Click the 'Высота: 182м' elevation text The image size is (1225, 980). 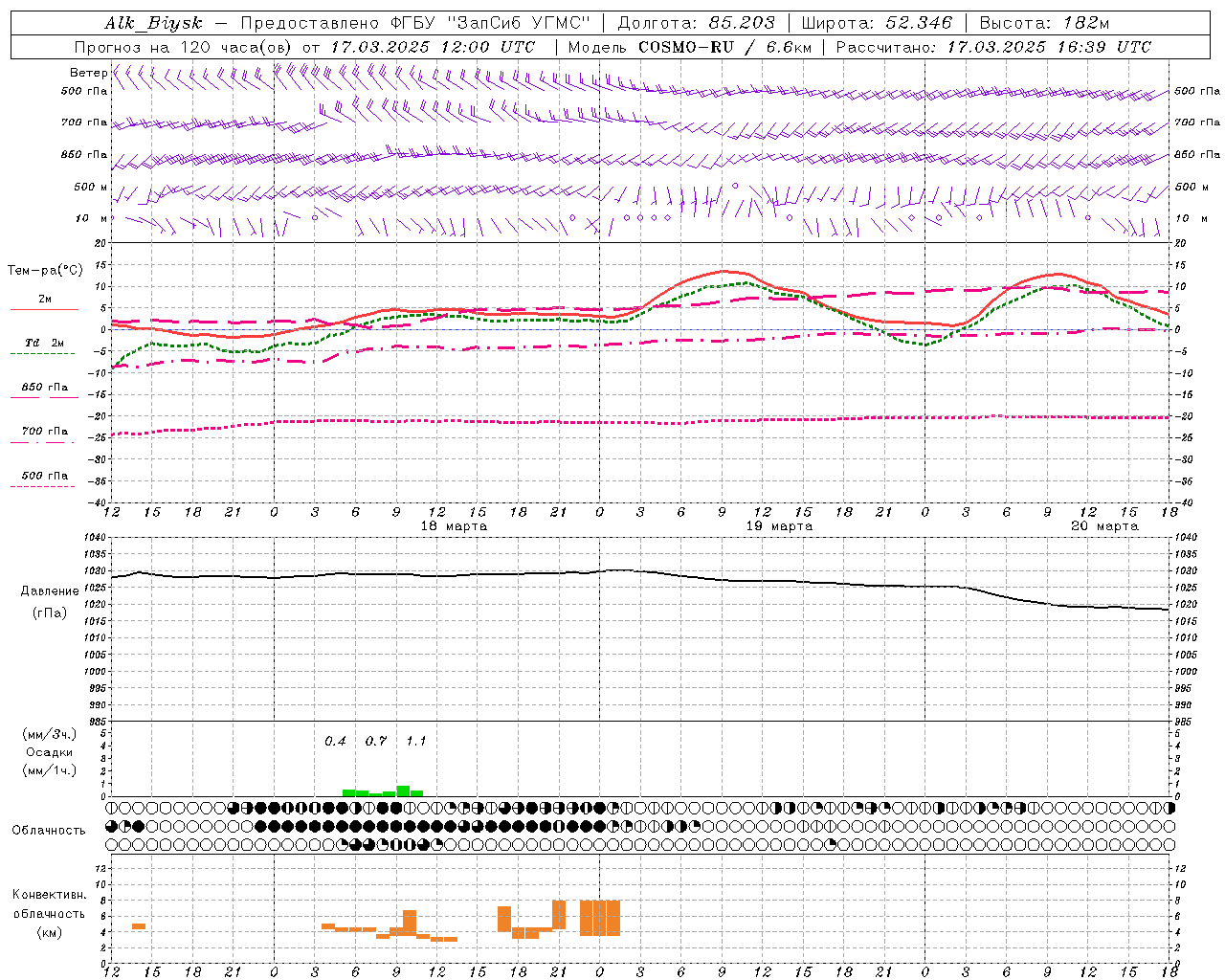(x=1044, y=23)
